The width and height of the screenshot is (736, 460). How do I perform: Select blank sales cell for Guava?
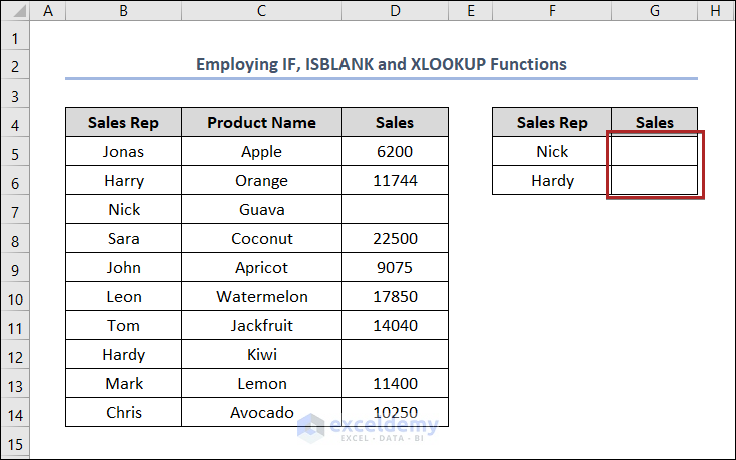(x=395, y=210)
